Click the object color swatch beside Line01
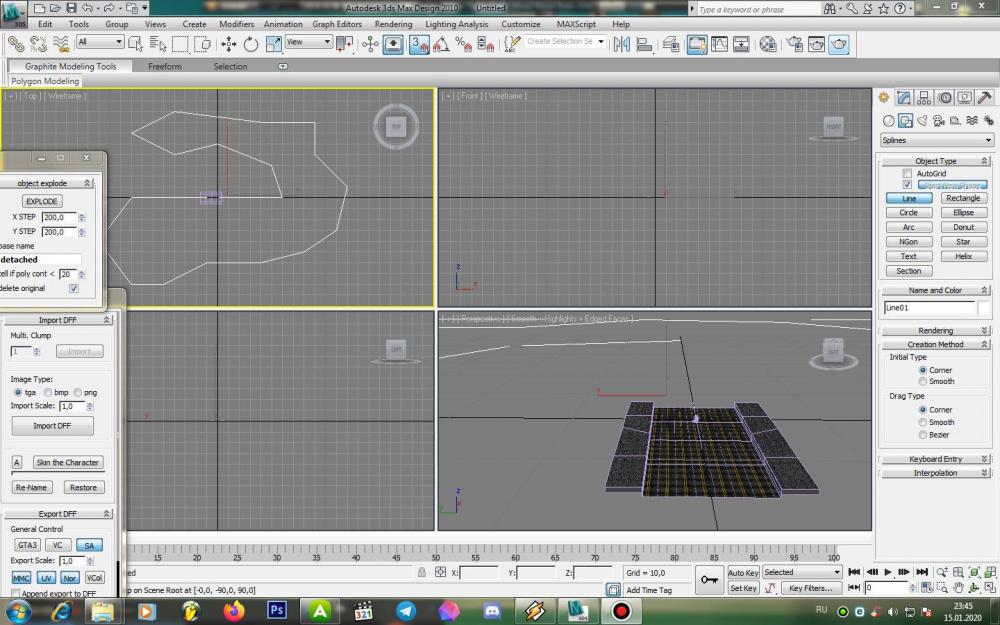This screenshot has height=625, width=1000. tap(984, 308)
